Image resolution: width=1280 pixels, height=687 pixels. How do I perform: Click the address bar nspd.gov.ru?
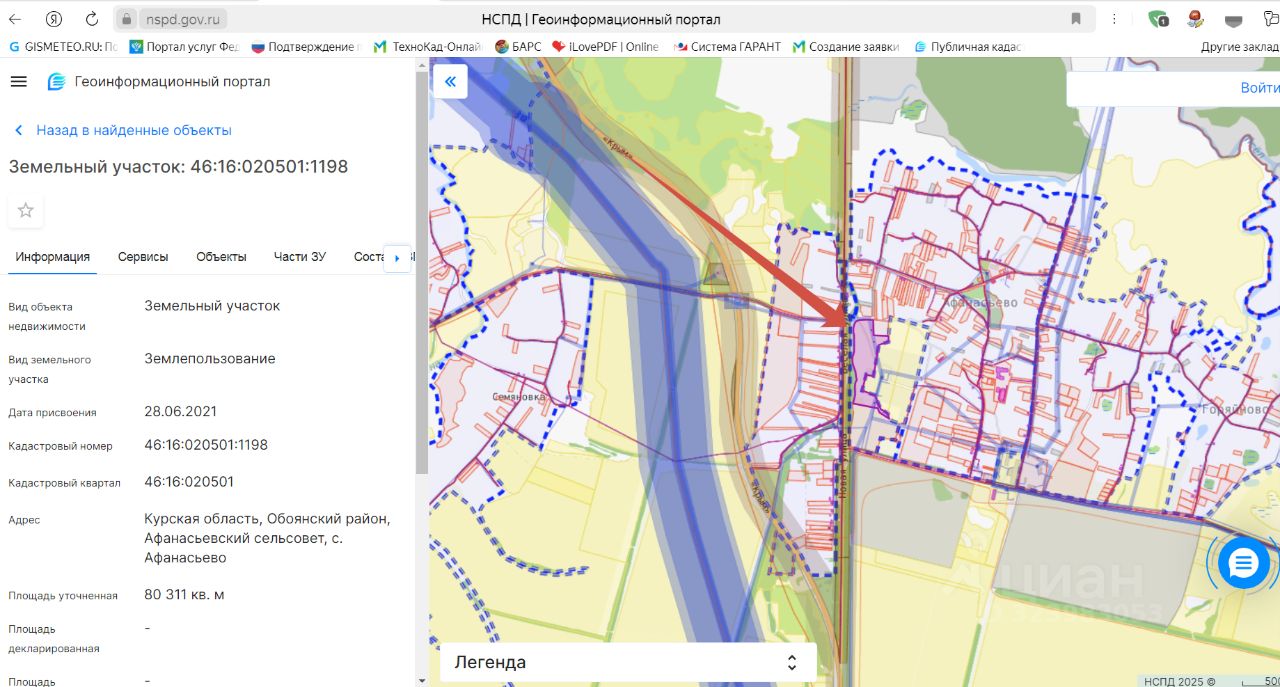click(x=184, y=19)
